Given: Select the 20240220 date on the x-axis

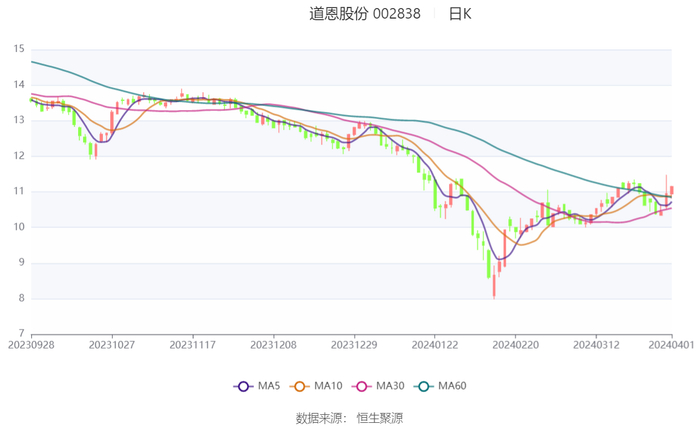Looking at the screenshot, I should (x=515, y=343).
